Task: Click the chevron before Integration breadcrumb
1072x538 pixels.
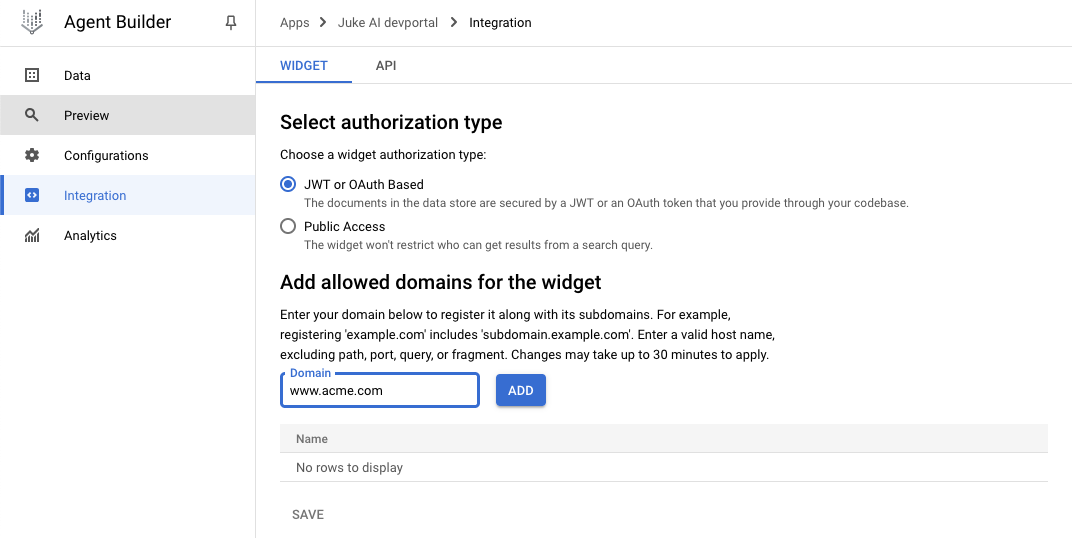Action: pyautogui.click(x=453, y=23)
